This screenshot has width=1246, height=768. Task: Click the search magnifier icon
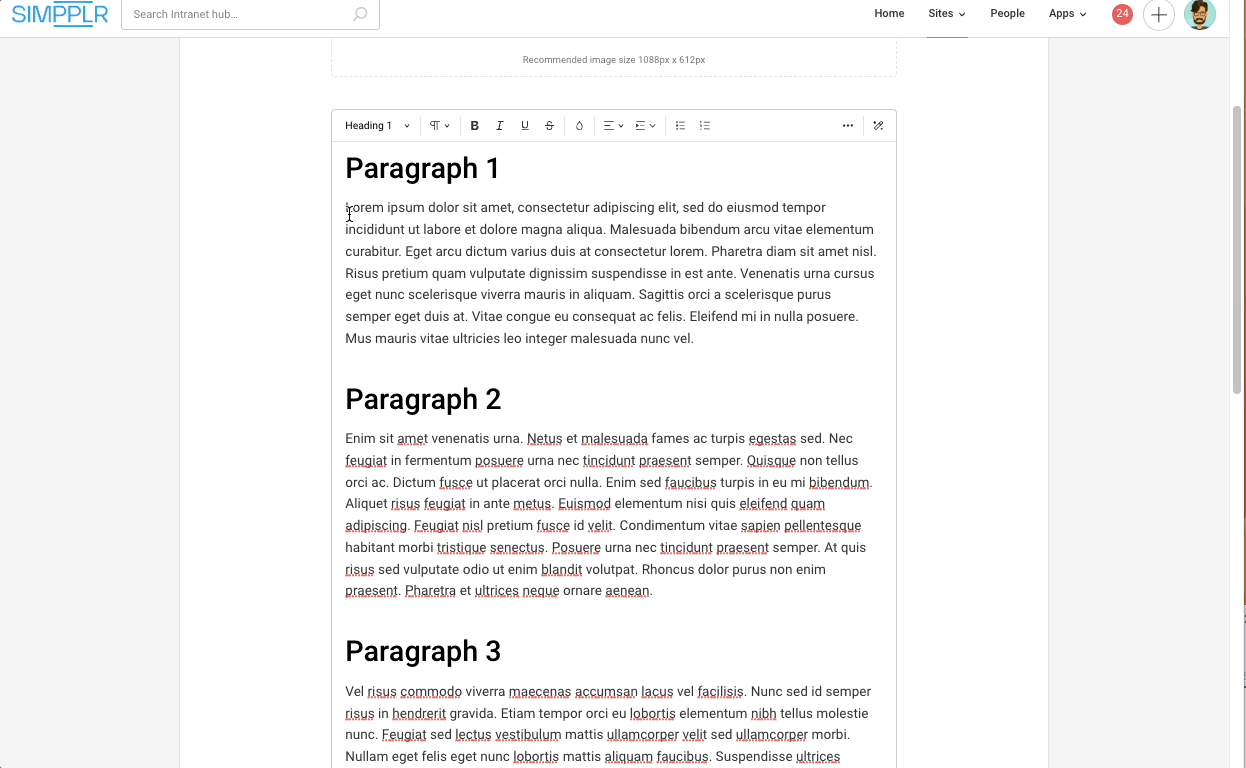360,14
